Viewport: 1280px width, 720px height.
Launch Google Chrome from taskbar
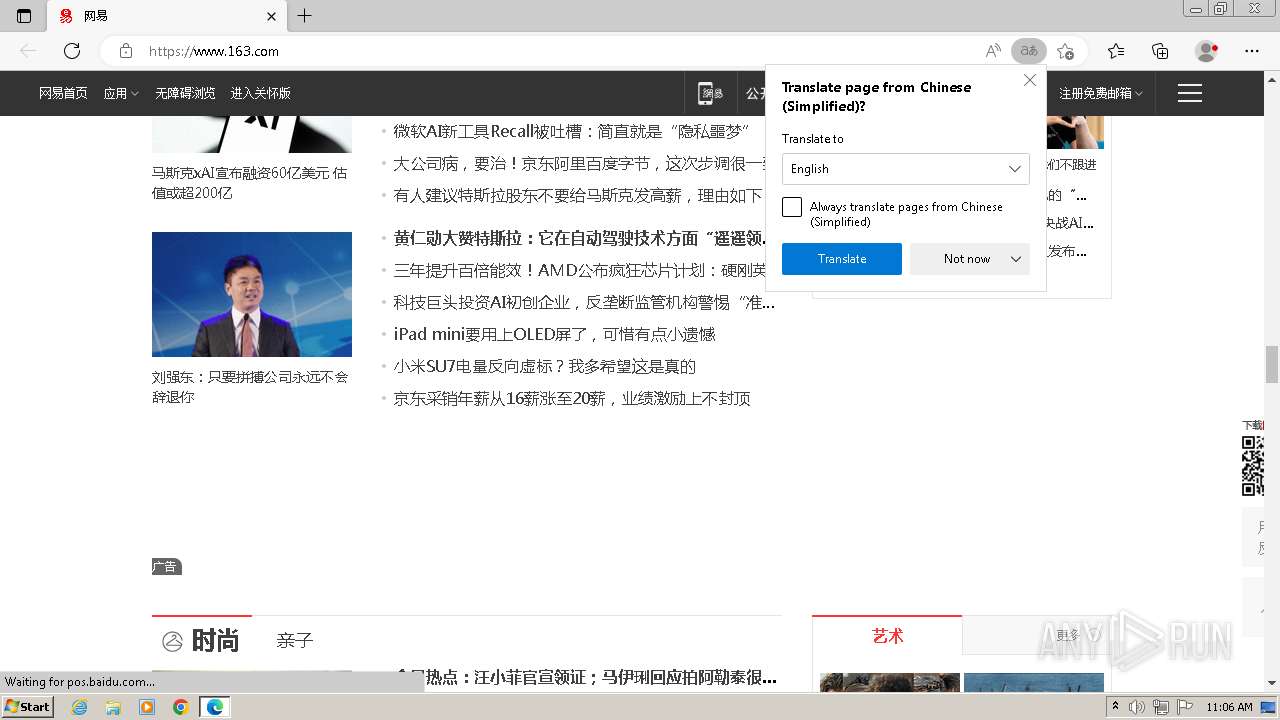pos(181,707)
